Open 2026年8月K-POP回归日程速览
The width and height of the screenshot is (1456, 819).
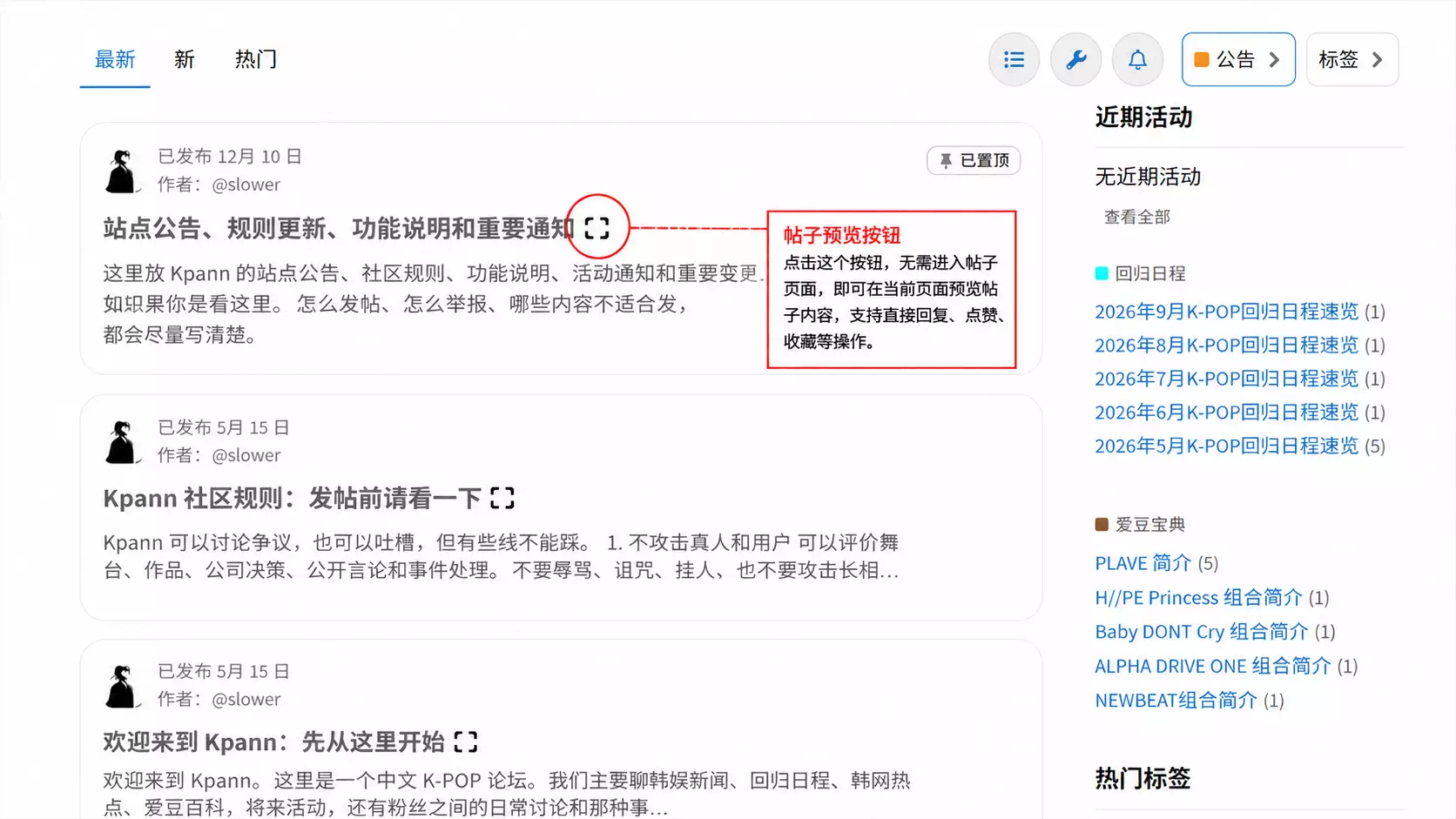(1226, 346)
